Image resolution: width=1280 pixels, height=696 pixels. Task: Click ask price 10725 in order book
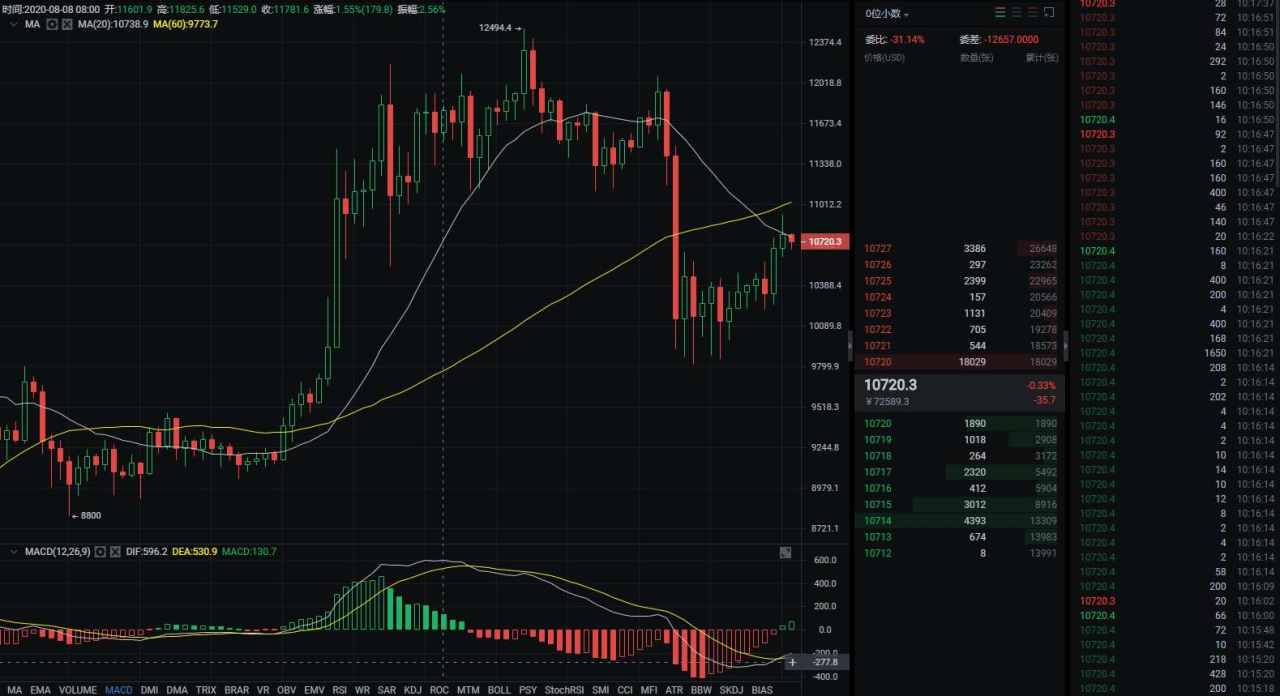coord(878,281)
